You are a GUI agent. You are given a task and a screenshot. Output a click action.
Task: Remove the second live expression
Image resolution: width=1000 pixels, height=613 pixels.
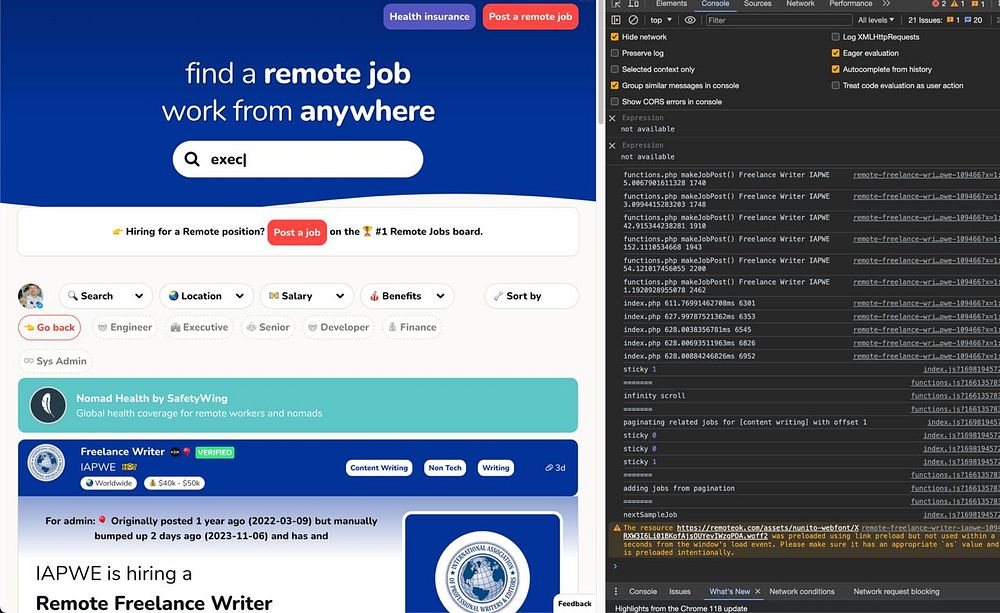(612, 145)
